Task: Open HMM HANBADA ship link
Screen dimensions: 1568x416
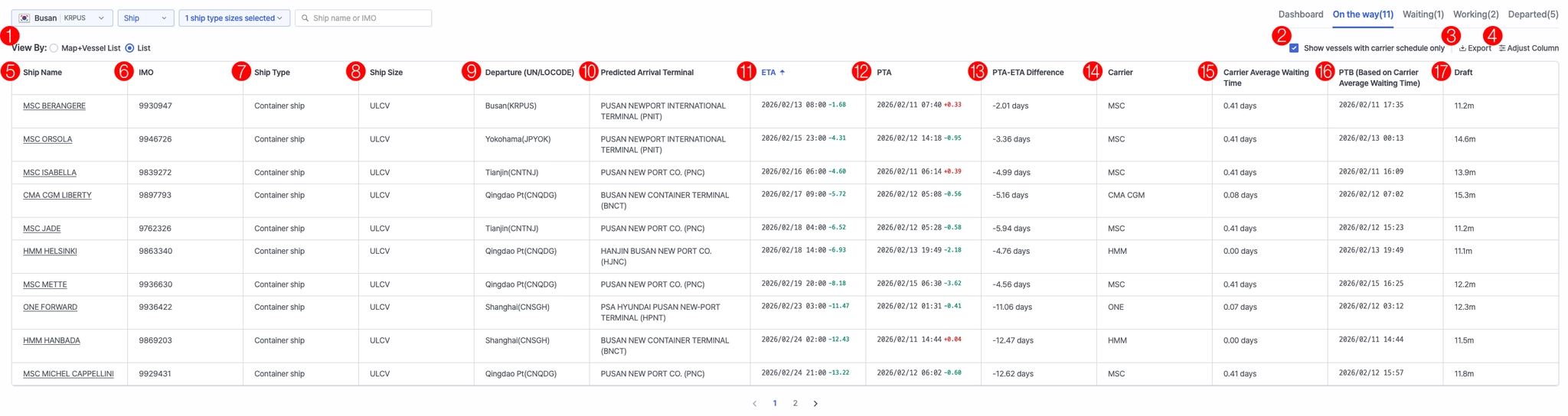Action: (51, 340)
